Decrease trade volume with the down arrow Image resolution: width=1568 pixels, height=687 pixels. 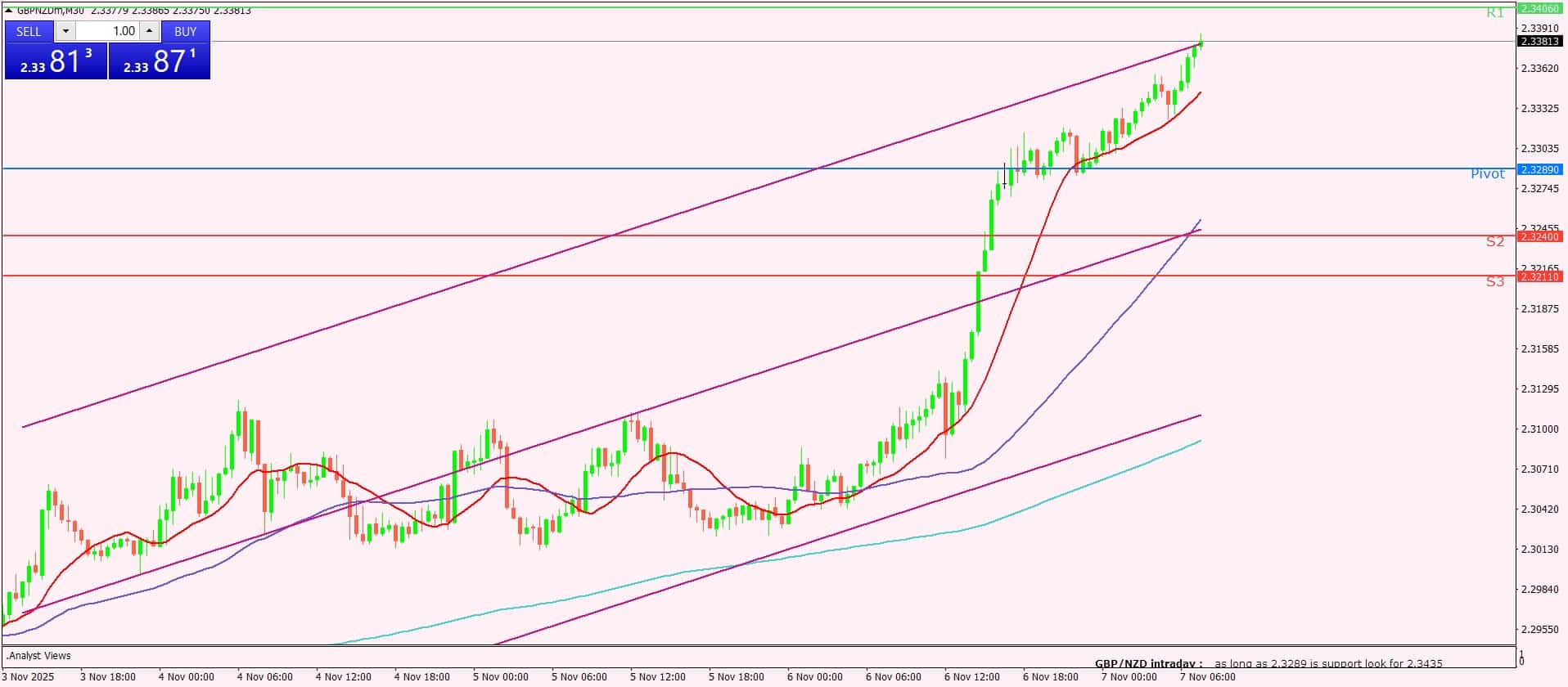[x=65, y=31]
